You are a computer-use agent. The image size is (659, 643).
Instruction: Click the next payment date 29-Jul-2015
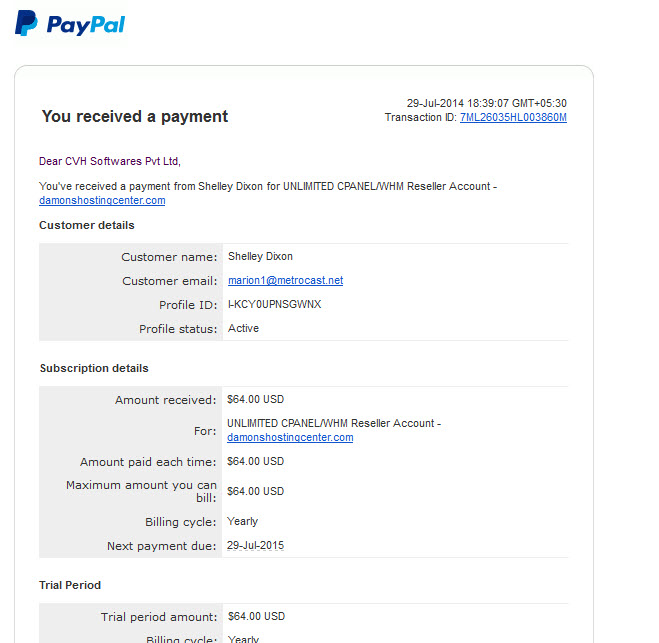coord(256,545)
